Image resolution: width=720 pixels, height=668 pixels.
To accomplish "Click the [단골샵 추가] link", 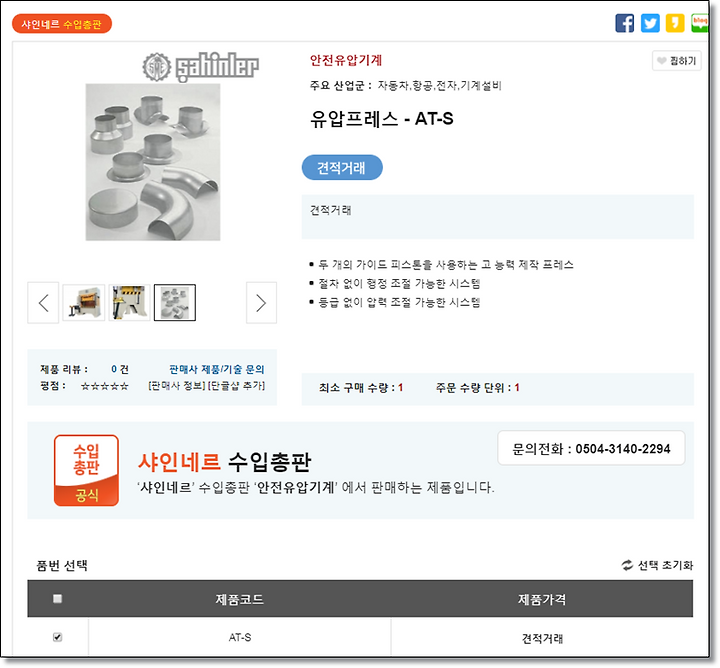I will tap(237, 386).
